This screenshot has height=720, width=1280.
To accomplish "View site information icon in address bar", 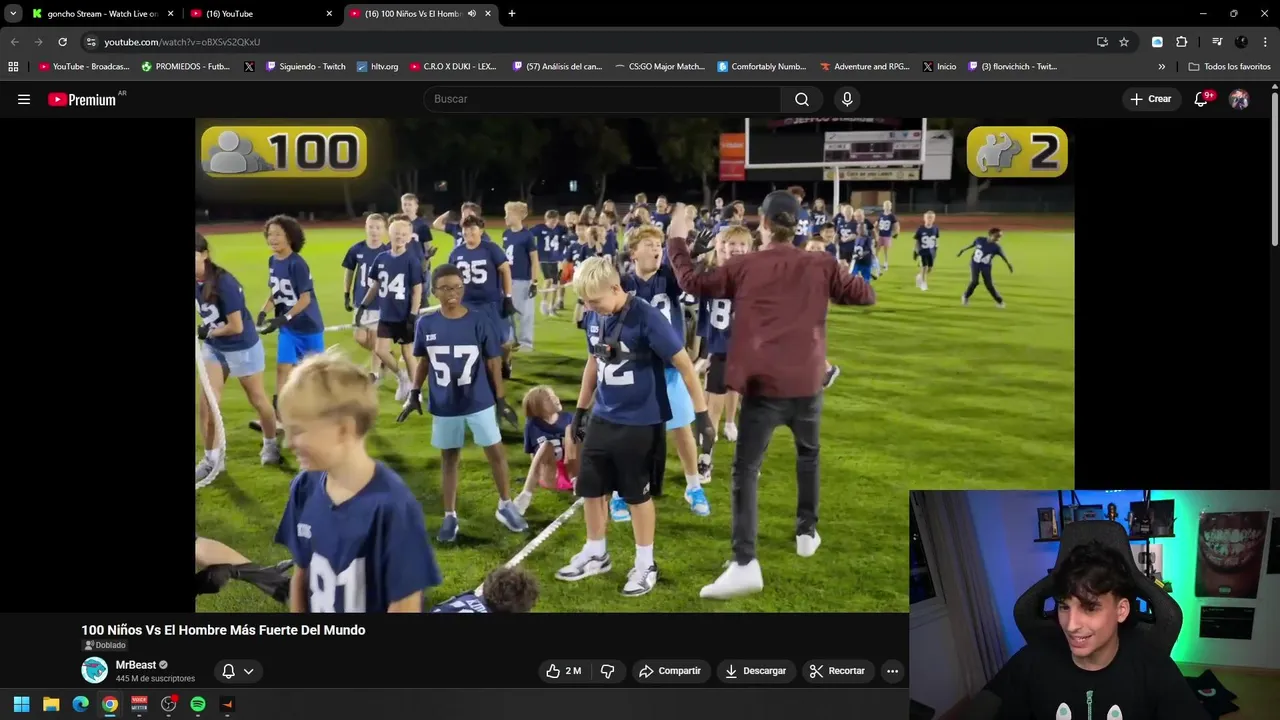I will (x=91, y=42).
